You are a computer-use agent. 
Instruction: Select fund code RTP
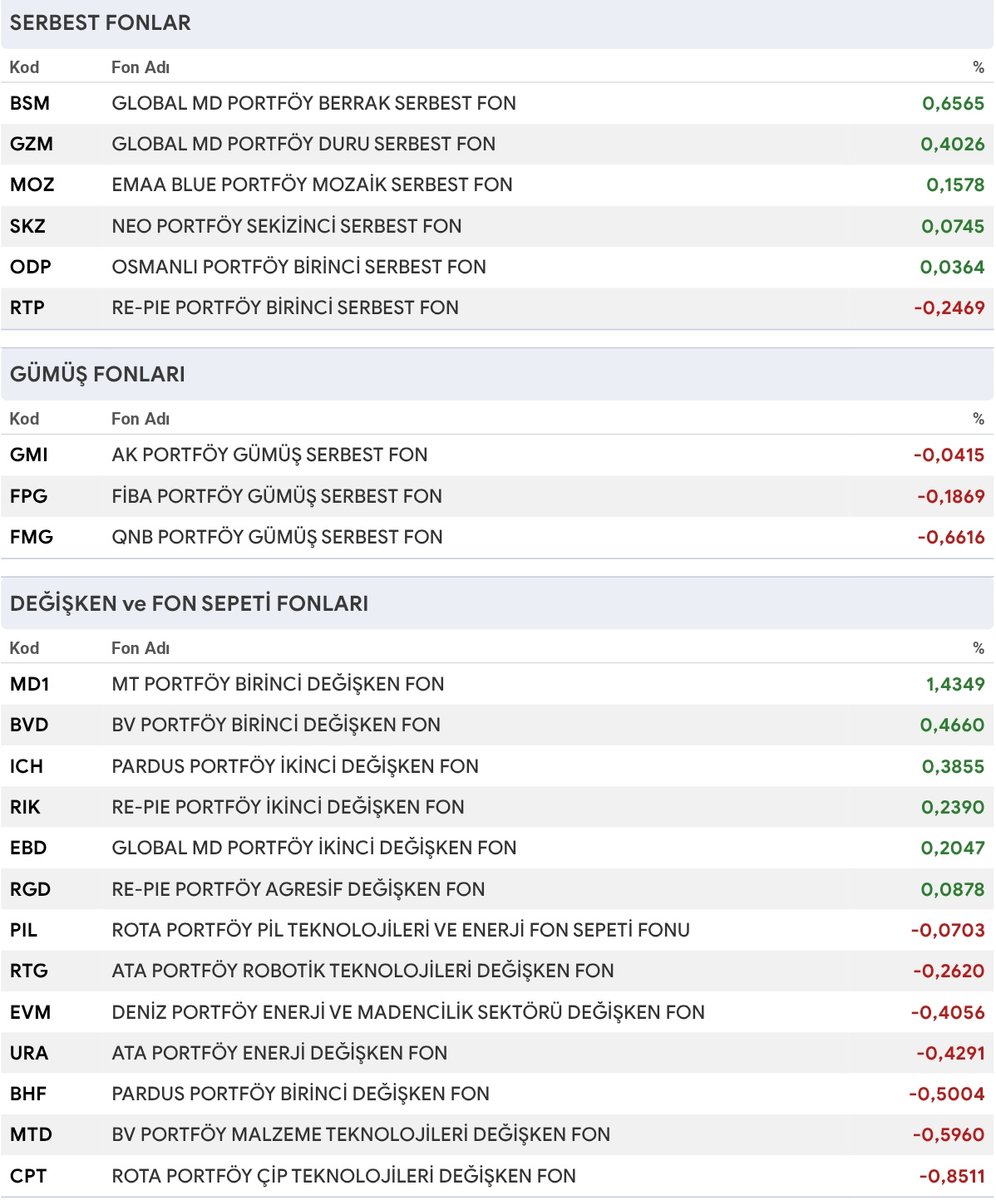[x=29, y=308]
